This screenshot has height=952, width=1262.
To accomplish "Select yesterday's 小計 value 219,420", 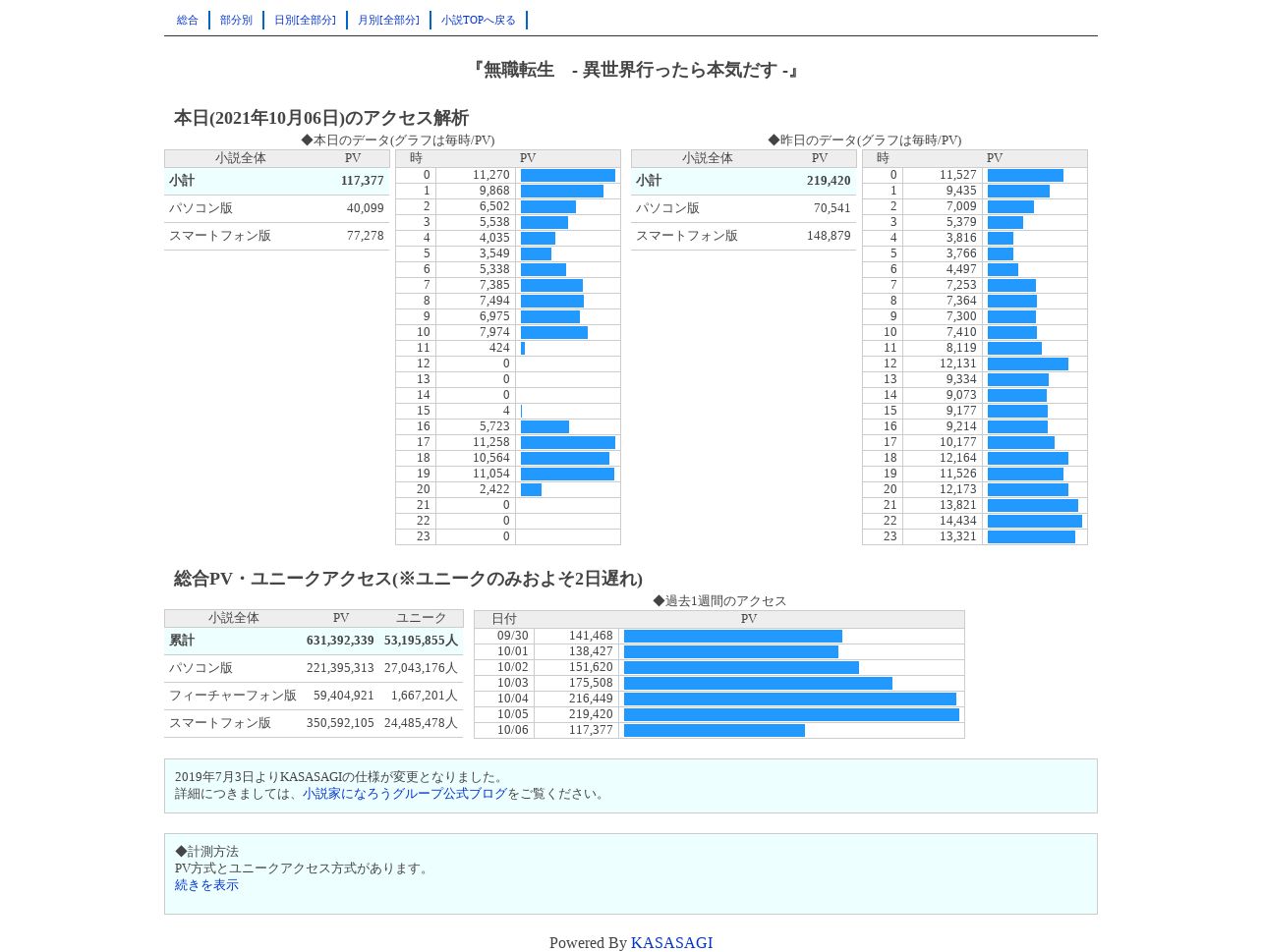I will point(829,181).
